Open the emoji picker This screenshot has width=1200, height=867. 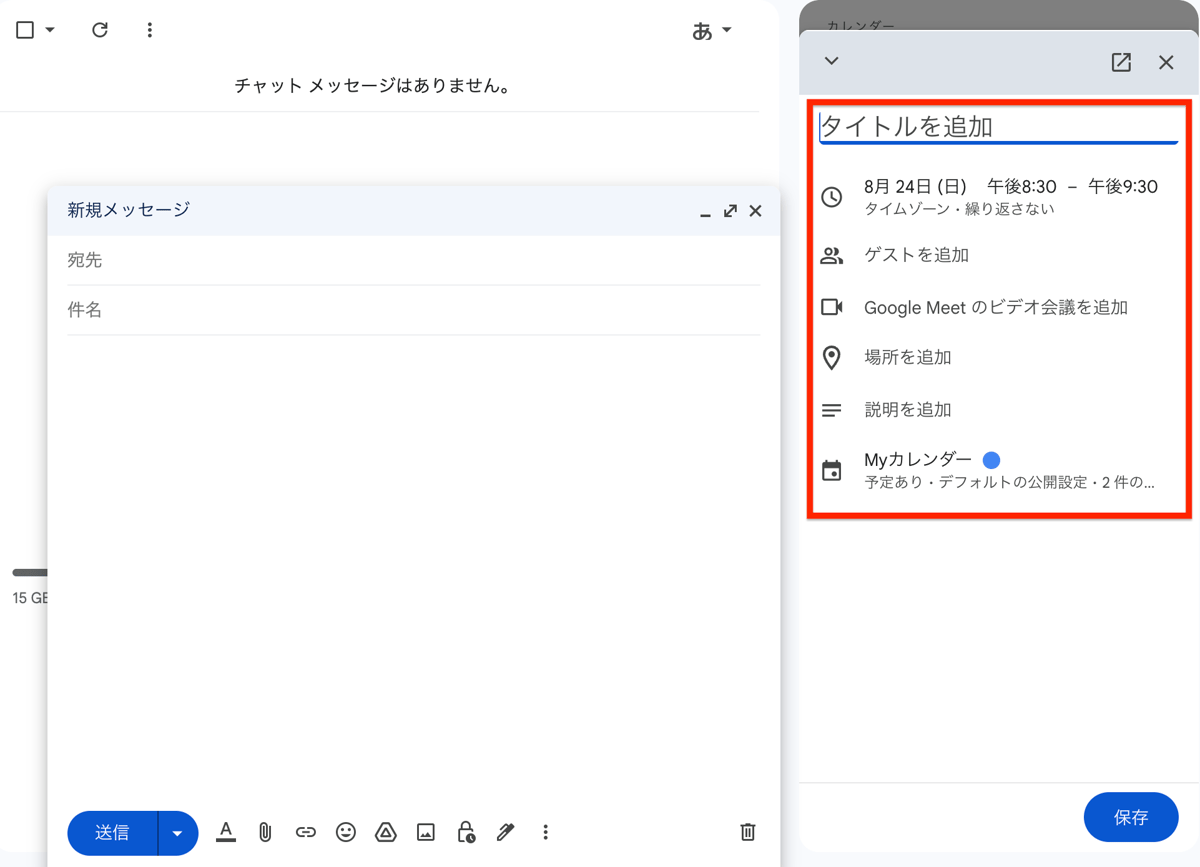coord(346,832)
